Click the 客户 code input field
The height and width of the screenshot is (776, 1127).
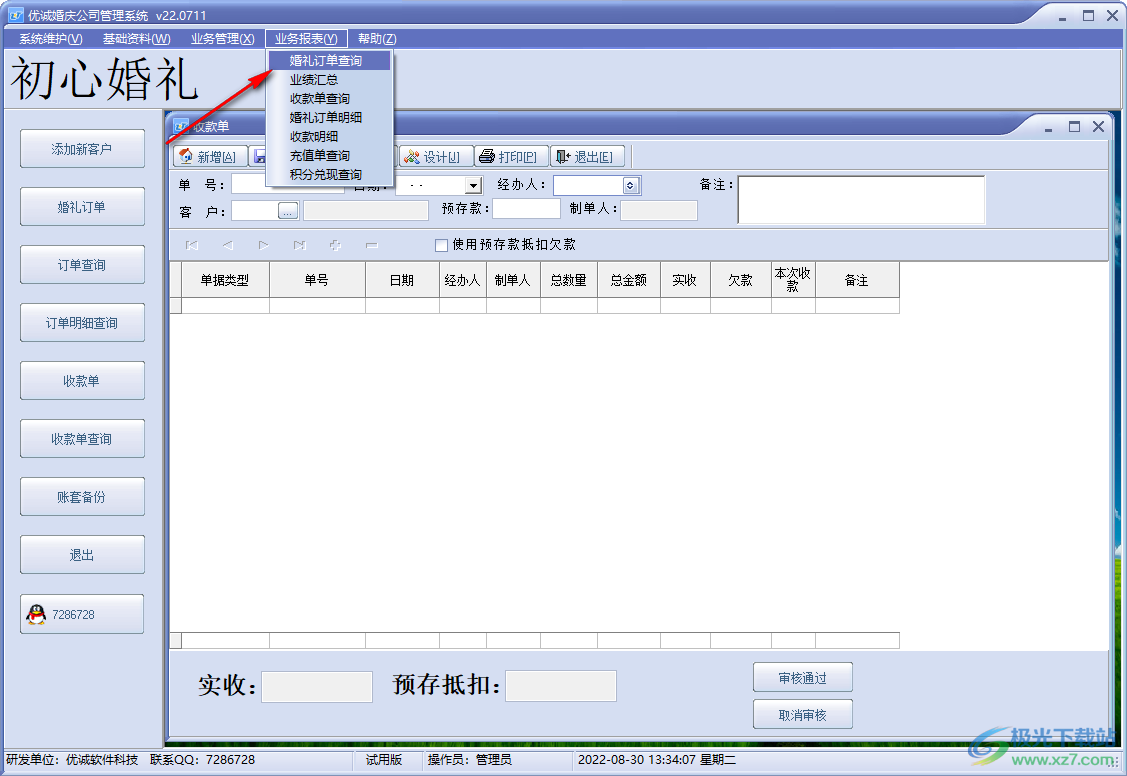(254, 211)
